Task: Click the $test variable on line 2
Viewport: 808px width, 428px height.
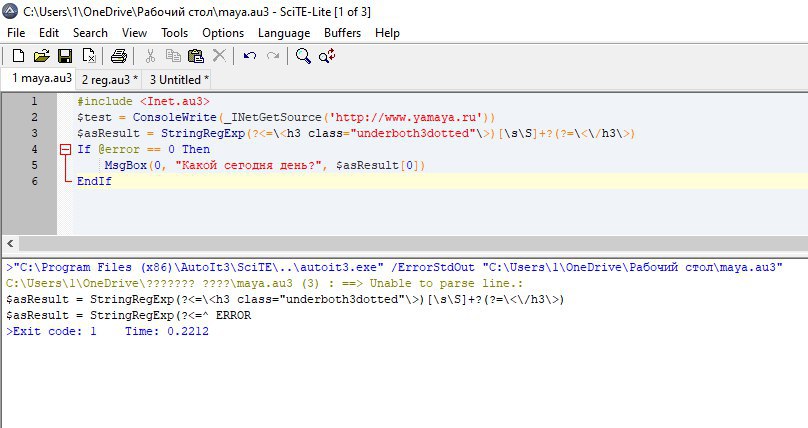Action: click(94, 117)
